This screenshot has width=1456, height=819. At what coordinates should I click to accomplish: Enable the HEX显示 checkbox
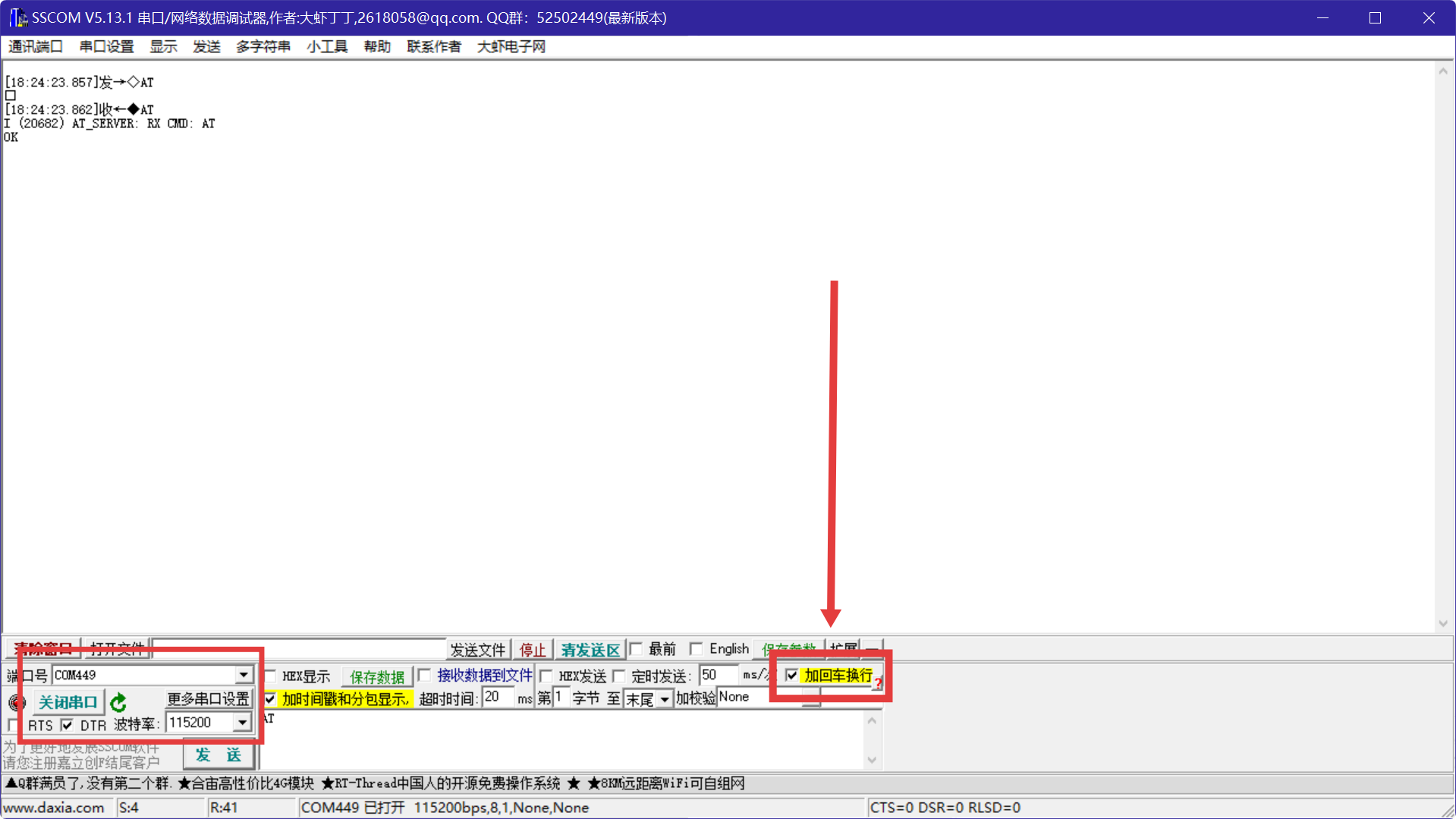click(270, 676)
